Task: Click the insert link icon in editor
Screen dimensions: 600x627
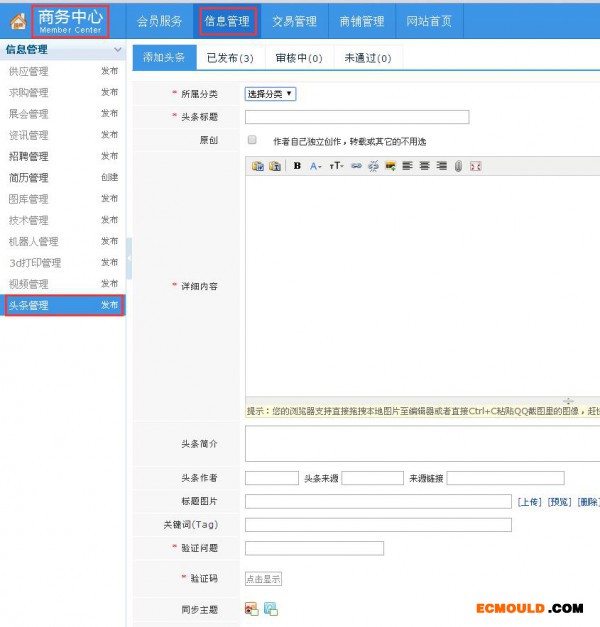Action: [356, 166]
